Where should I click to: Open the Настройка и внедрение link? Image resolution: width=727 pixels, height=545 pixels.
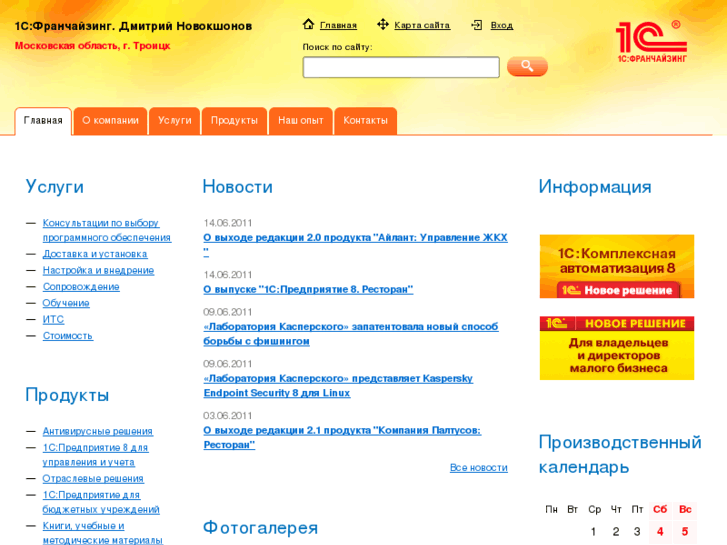pos(98,270)
